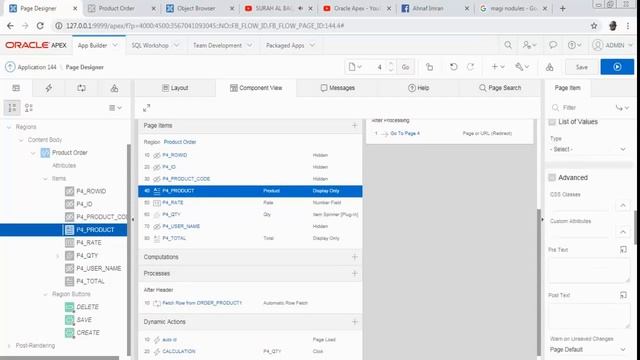
Task: Select the Help tab
Action: [418, 88]
